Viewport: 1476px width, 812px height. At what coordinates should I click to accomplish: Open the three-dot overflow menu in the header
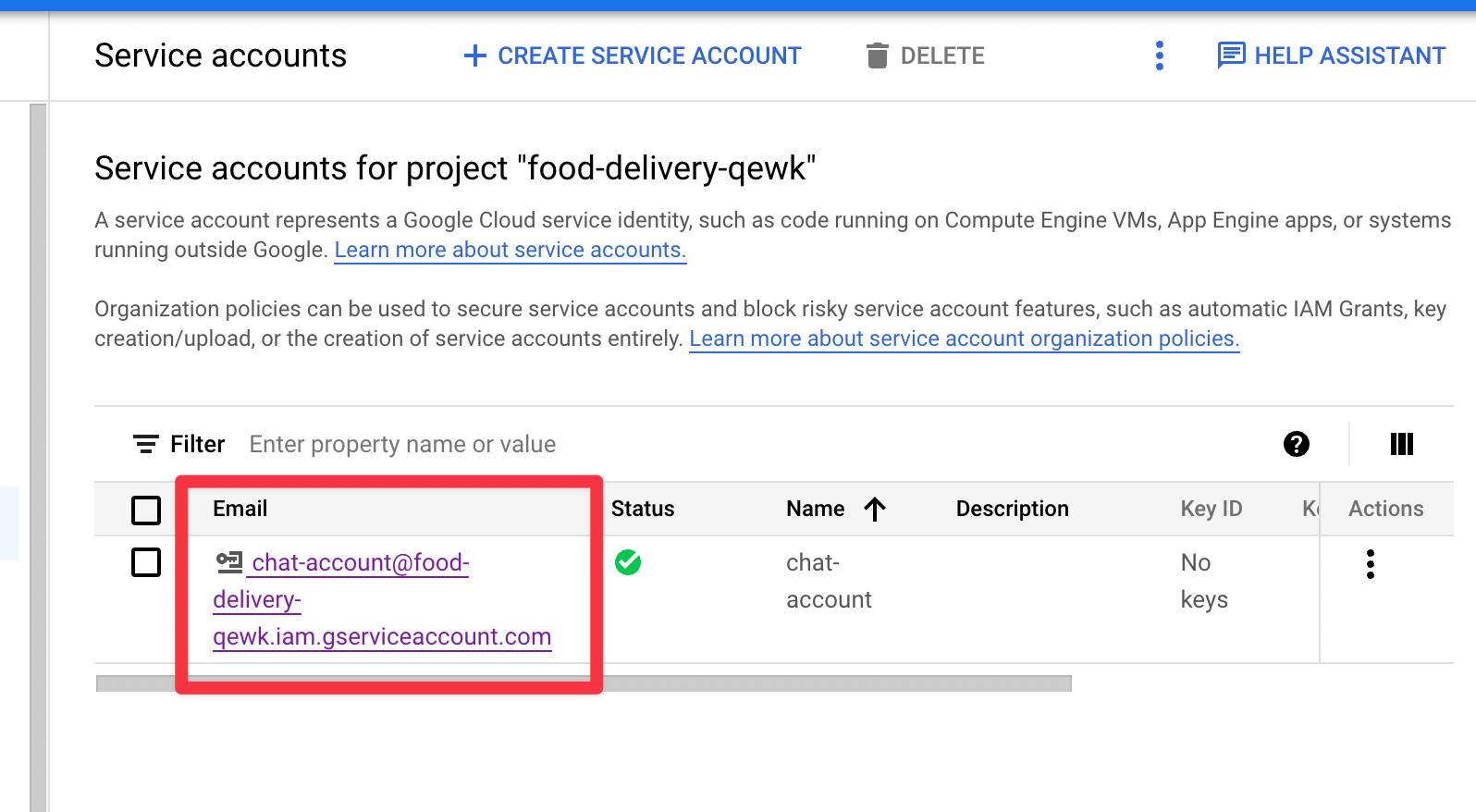[1160, 55]
